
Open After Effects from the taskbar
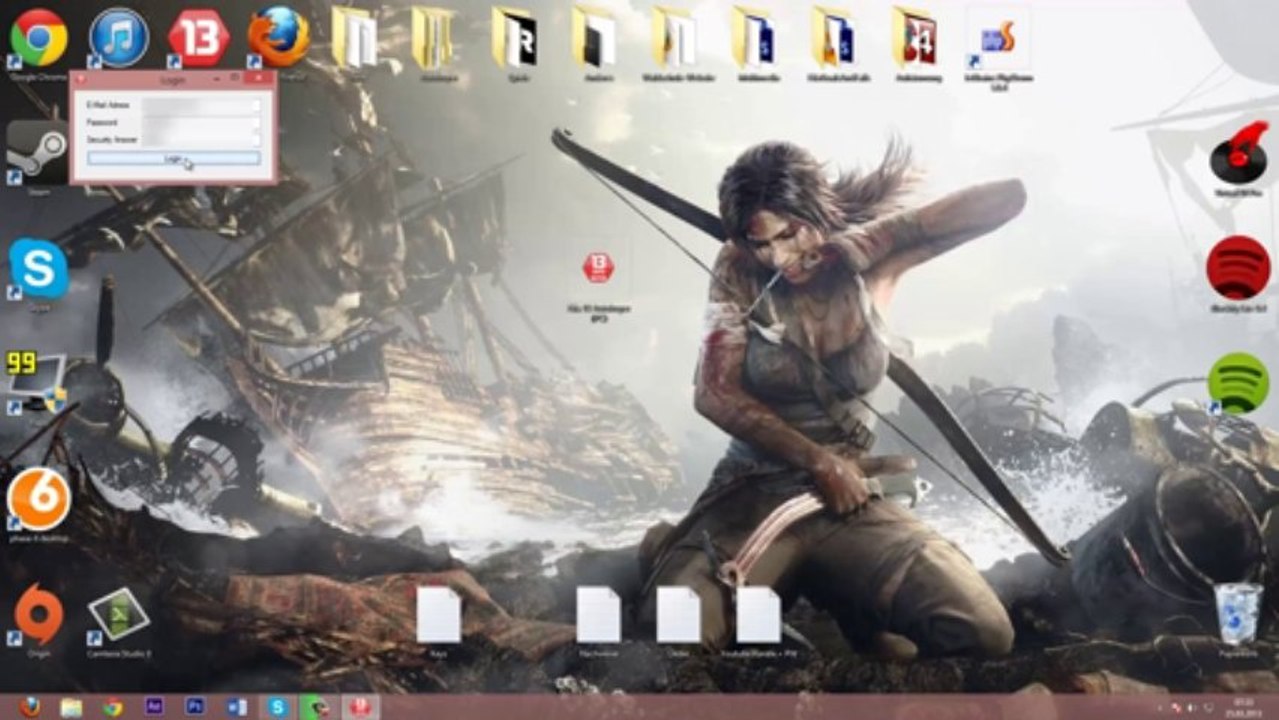click(154, 707)
